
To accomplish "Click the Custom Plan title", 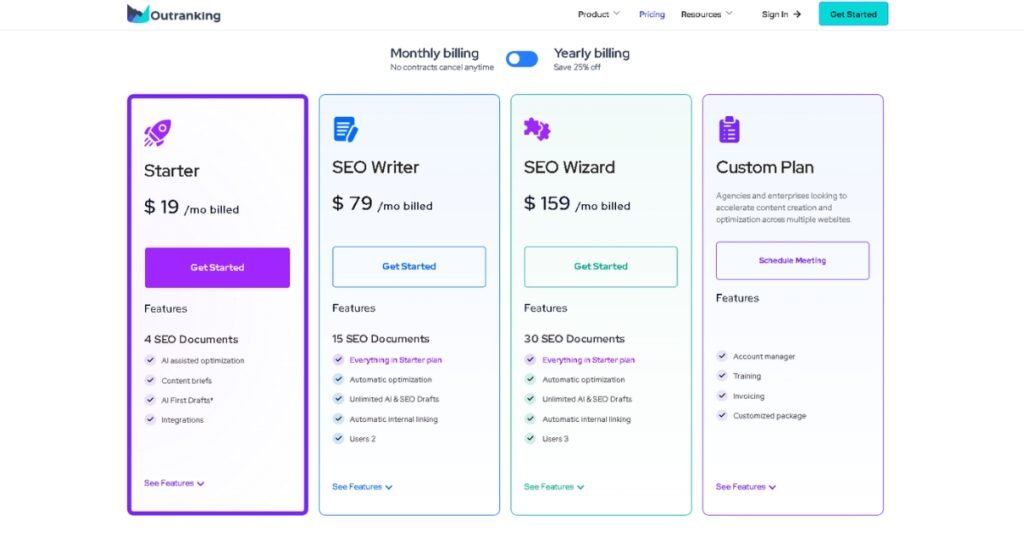I will coord(765,167).
